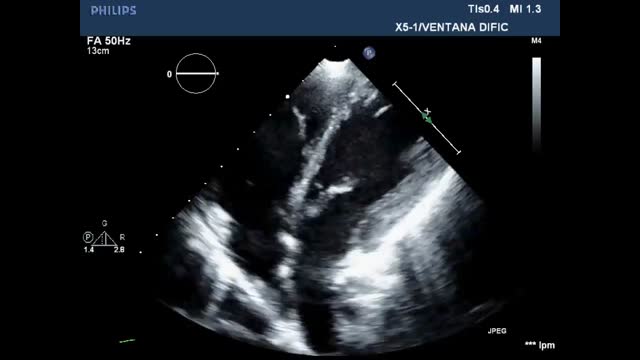Click the *** lpm heart rate readout
The height and width of the screenshot is (360, 640).
[x=540, y=345]
